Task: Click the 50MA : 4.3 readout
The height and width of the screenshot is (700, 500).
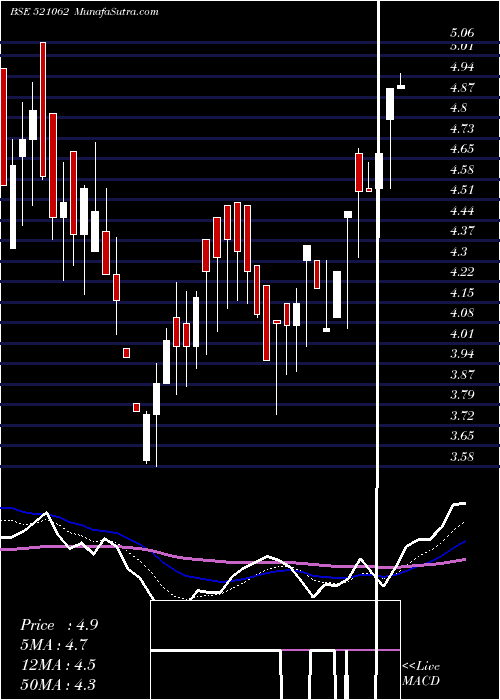Action: click(58, 685)
